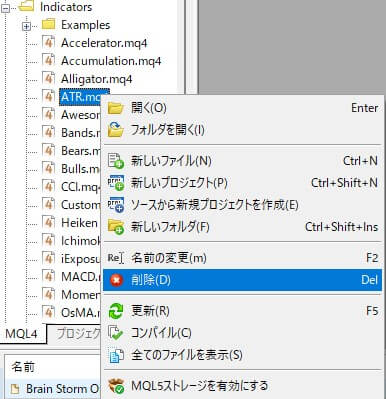
Task: Select Accumulation.mq4 in the navigator
Action: pyautogui.click(x=111, y=61)
